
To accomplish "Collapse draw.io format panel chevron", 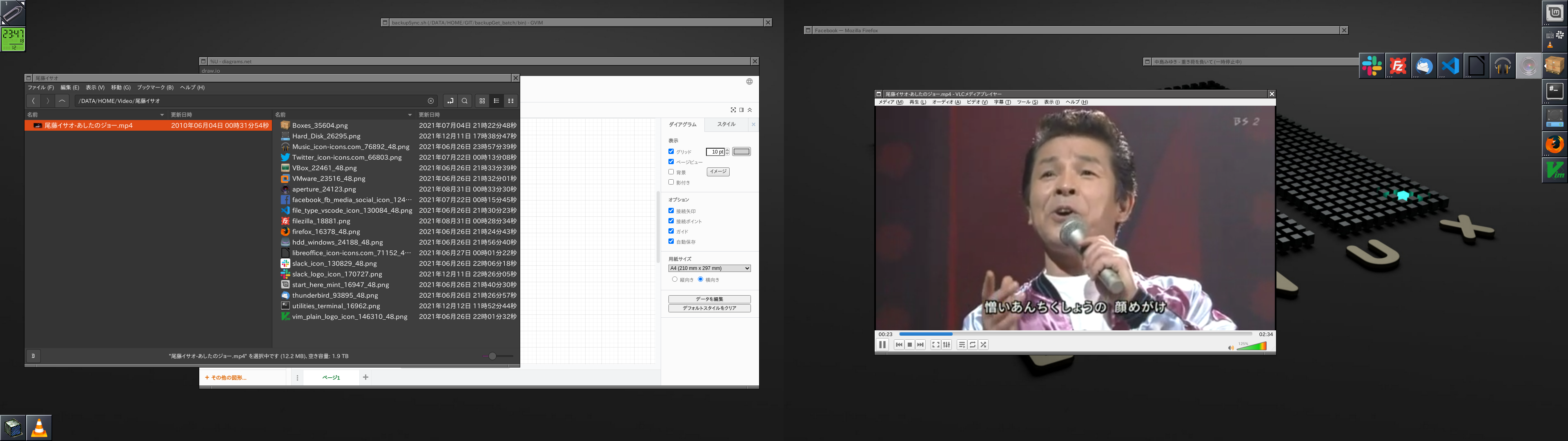I will (749, 110).
